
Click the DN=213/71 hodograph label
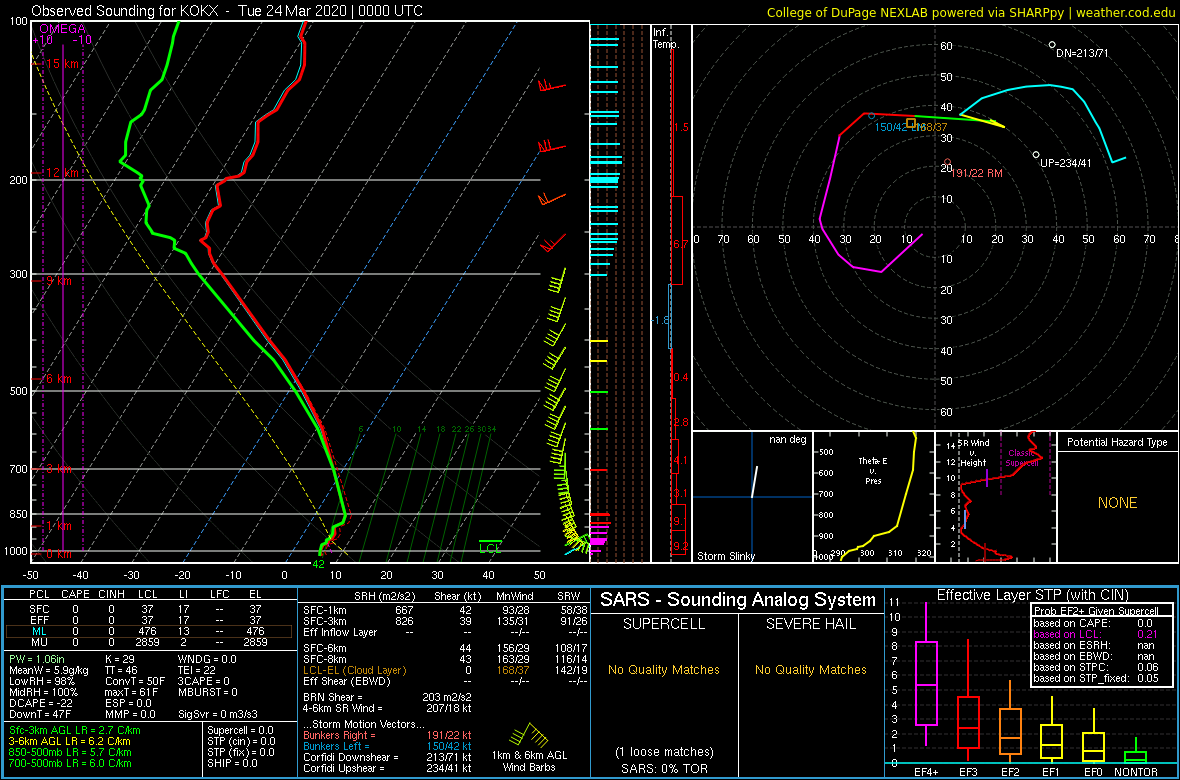click(x=1082, y=53)
